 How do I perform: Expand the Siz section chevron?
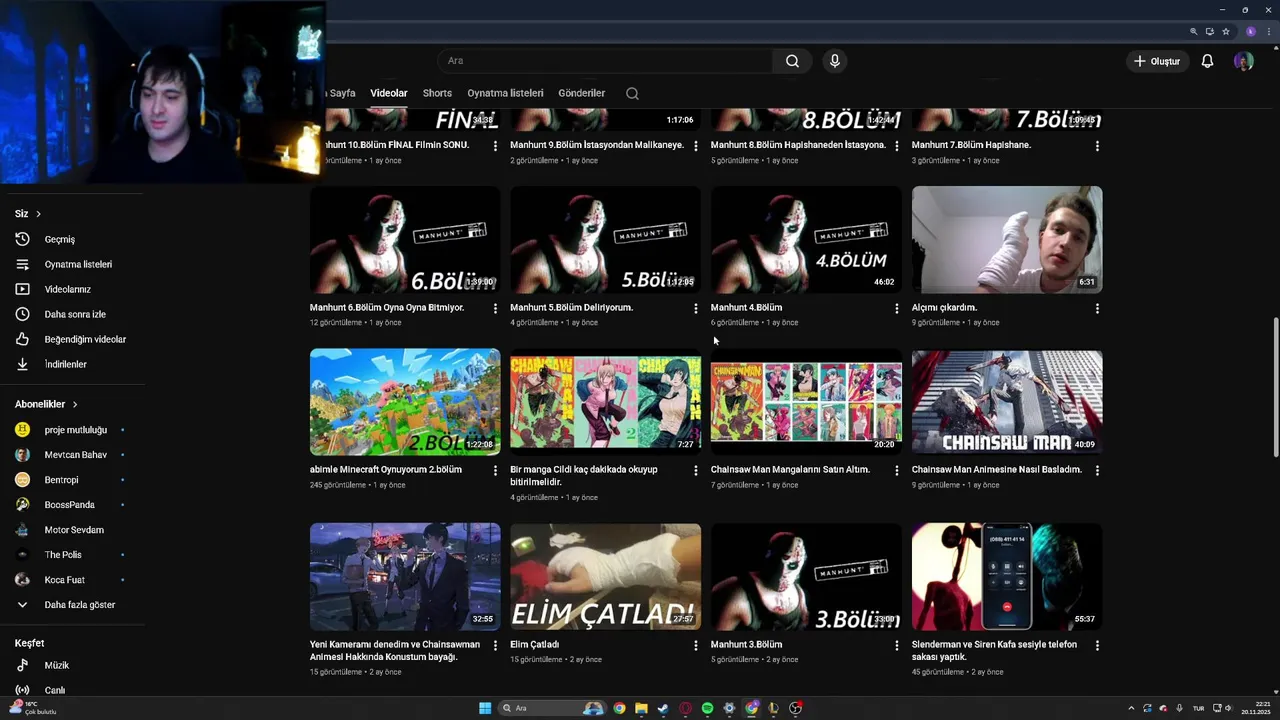pos(38,214)
